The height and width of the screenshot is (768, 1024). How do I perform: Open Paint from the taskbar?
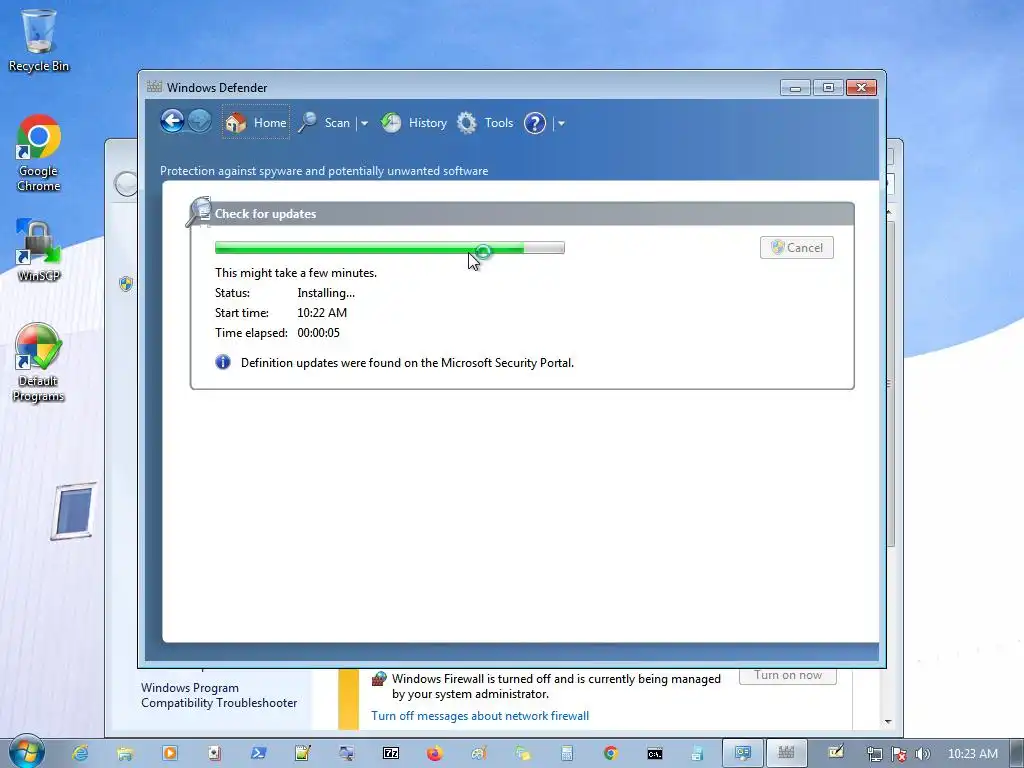(x=479, y=753)
